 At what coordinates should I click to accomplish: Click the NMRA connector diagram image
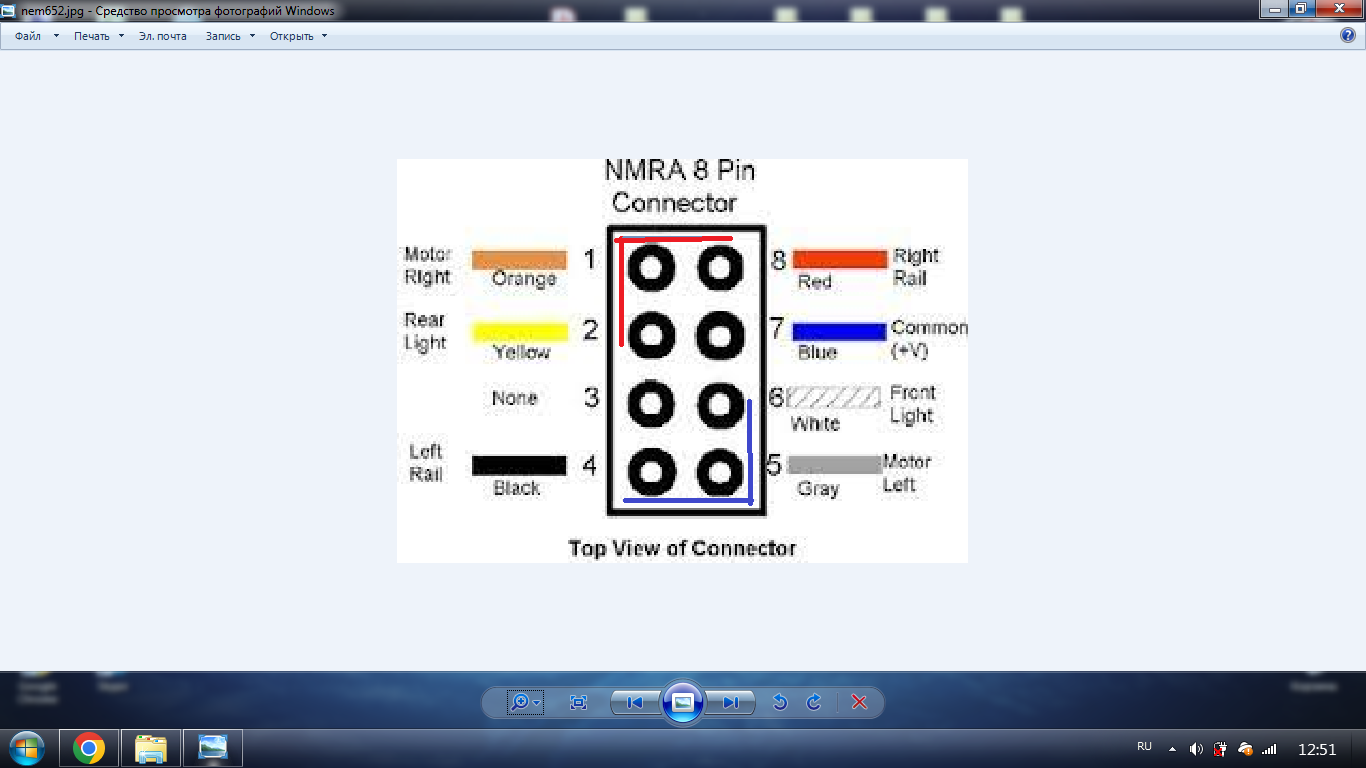[x=682, y=360]
